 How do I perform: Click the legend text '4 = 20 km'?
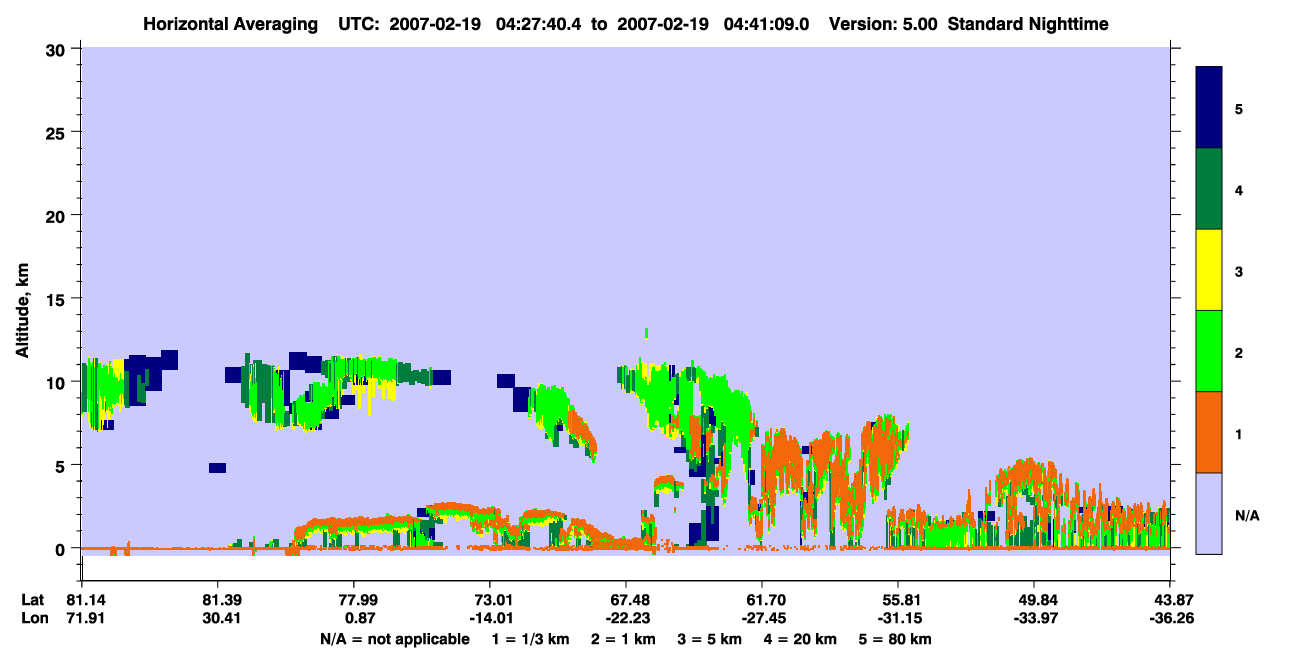[800, 639]
